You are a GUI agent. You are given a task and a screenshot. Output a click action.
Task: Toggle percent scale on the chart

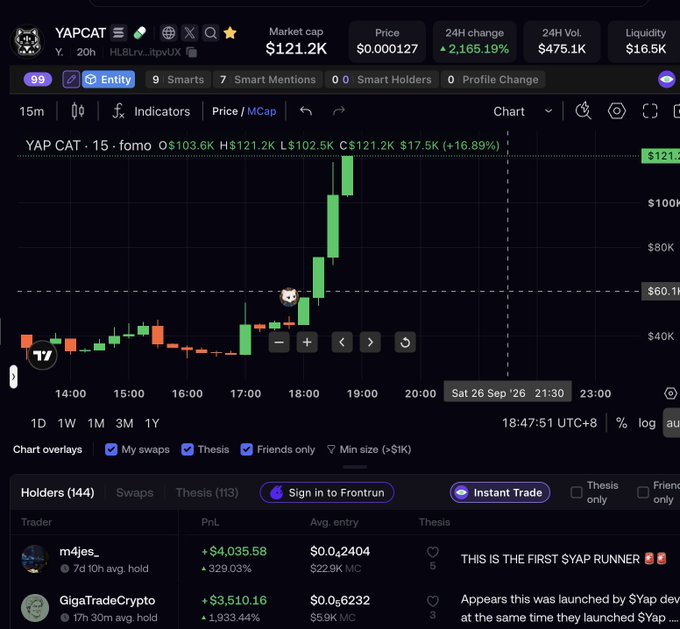click(x=621, y=423)
